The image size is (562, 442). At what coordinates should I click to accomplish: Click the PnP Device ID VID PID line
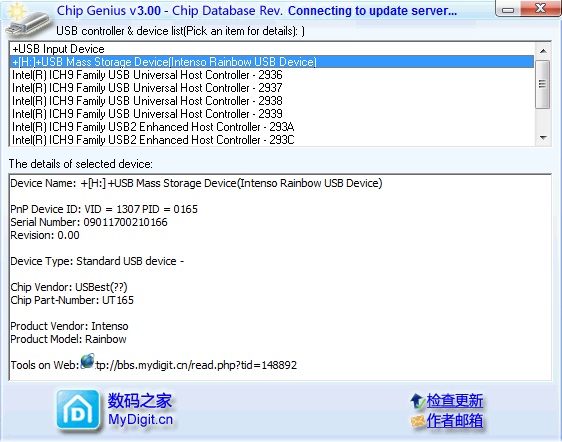tap(104, 209)
